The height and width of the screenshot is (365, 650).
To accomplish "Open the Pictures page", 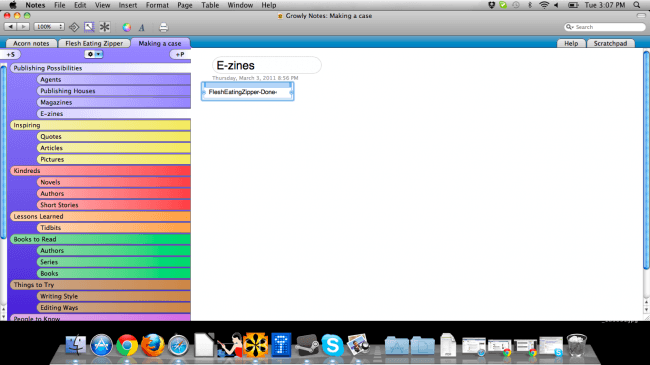I will tap(114, 159).
